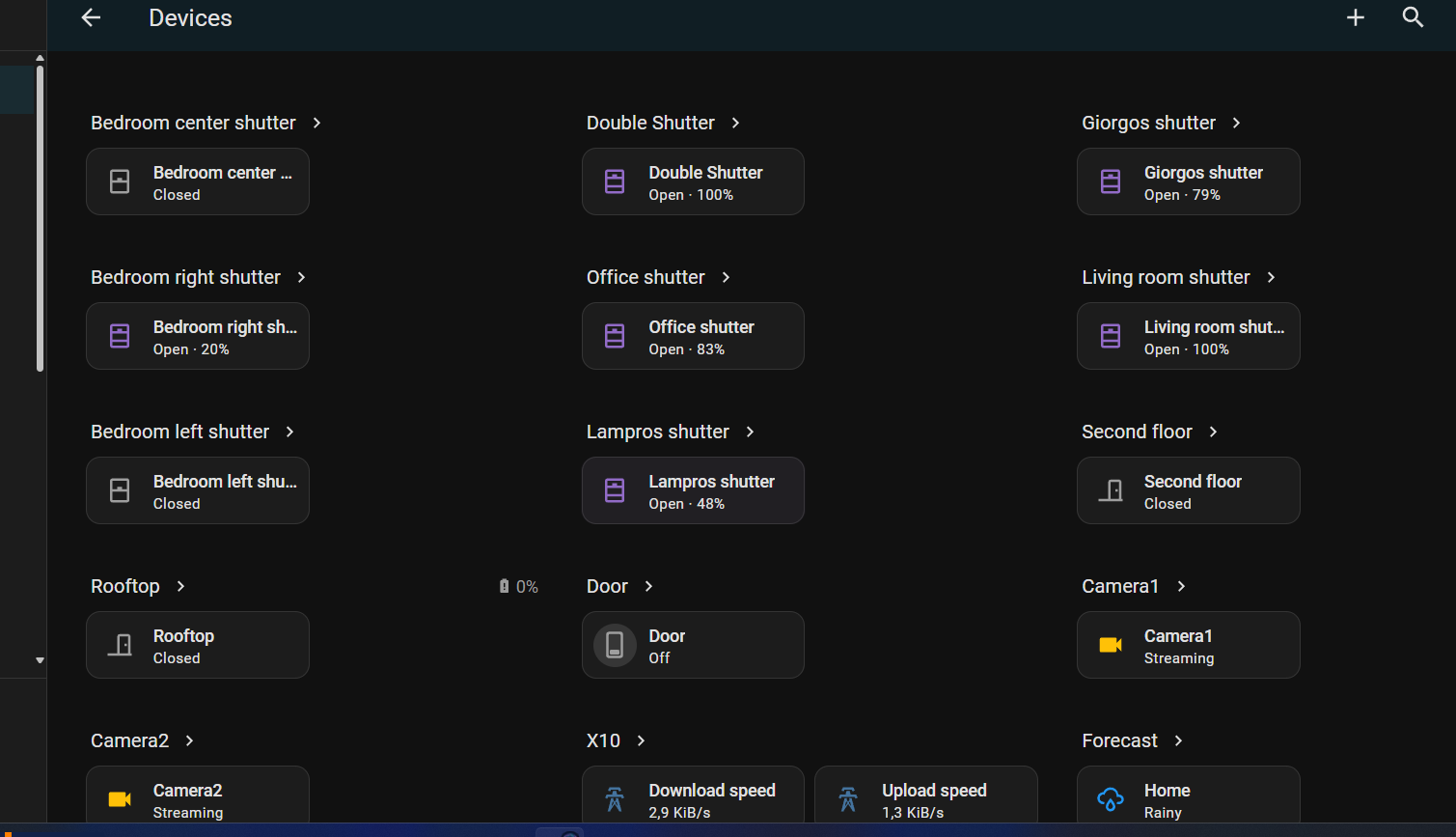1456x837 pixels.
Task: Click the back arrow beside Devices
Action: [x=91, y=18]
